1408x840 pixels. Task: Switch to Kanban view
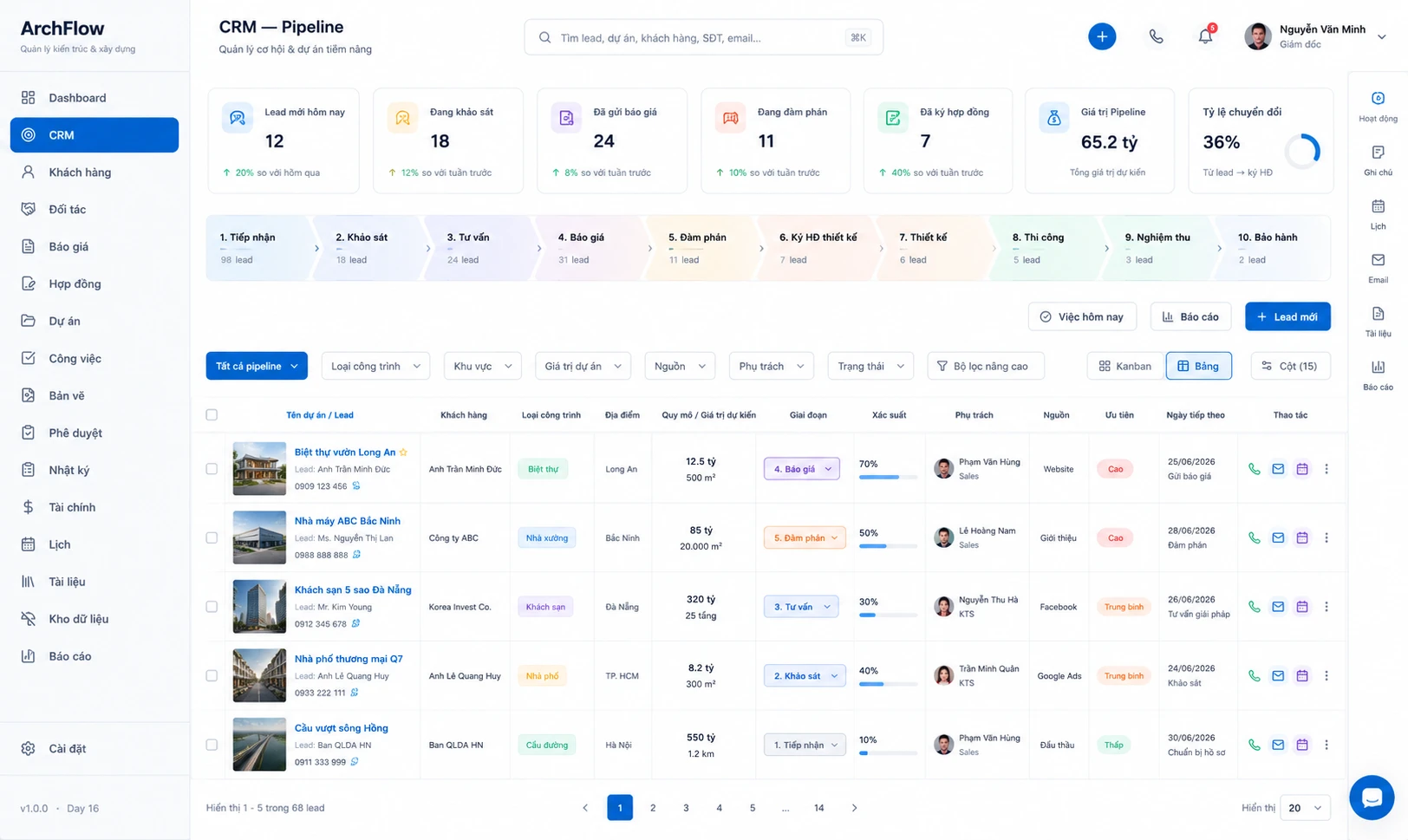point(1124,366)
